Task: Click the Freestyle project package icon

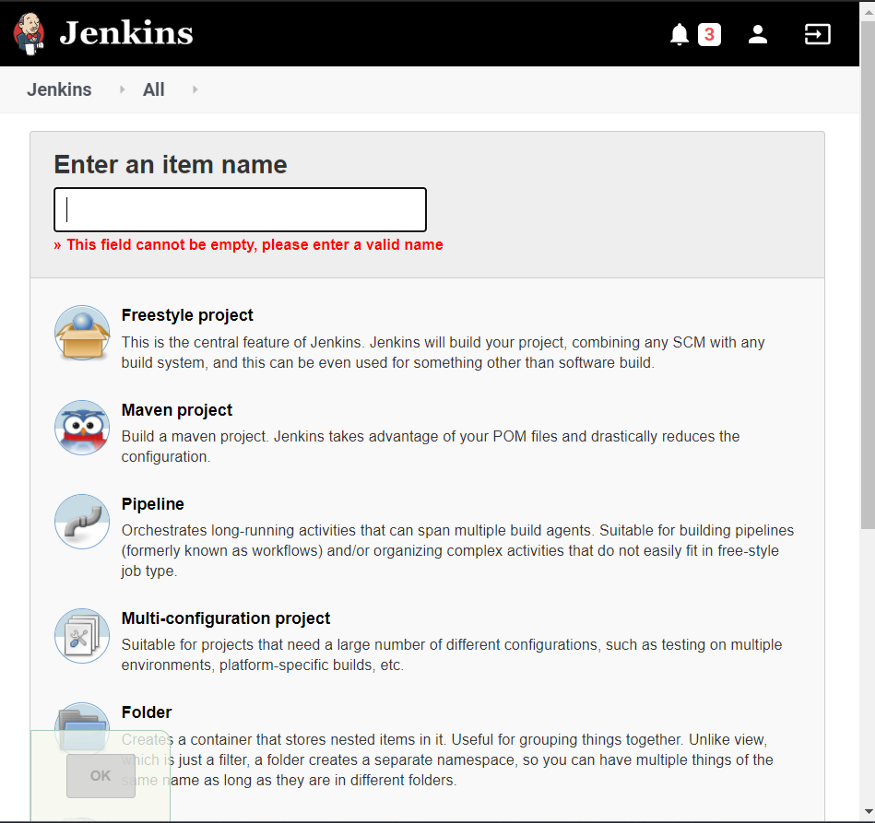Action: pyautogui.click(x=81, y=333)
